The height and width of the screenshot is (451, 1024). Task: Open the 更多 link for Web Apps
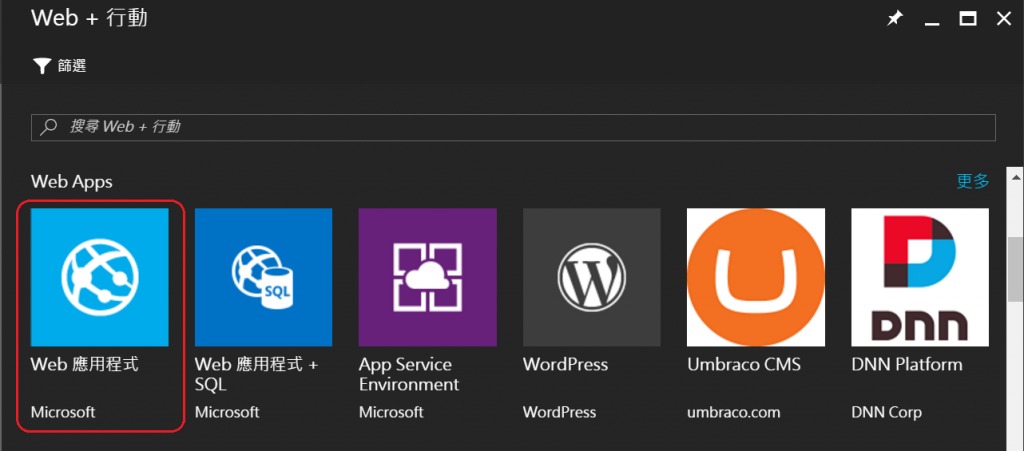(x=973, y=181)
